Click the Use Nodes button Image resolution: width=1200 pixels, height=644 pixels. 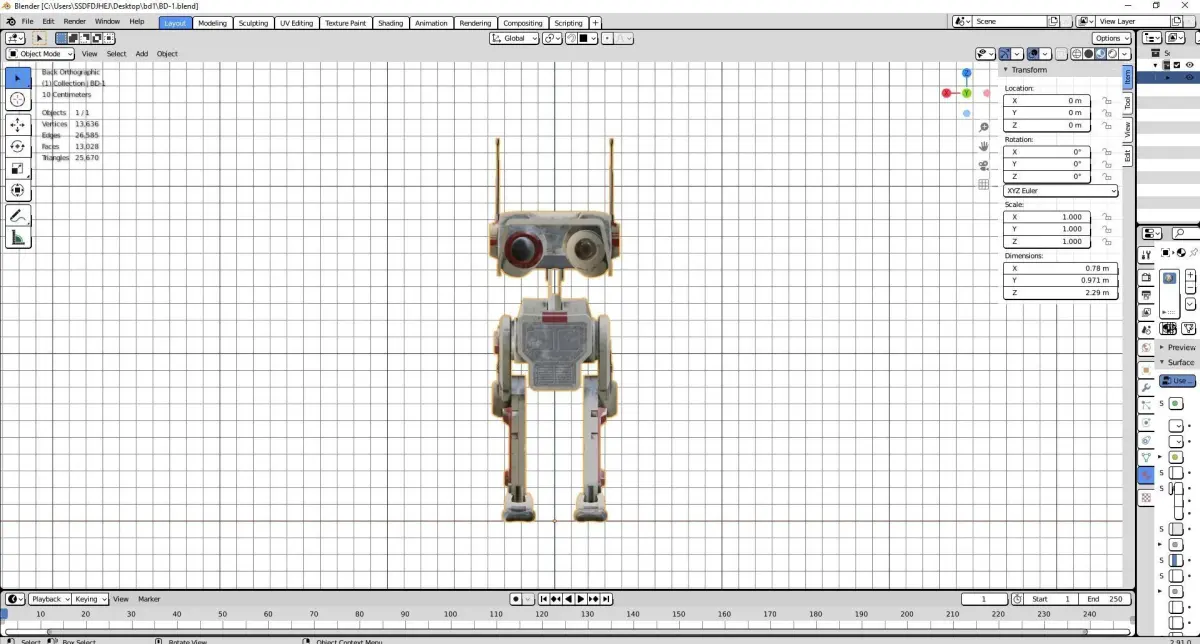click(x=1178, y=381)
